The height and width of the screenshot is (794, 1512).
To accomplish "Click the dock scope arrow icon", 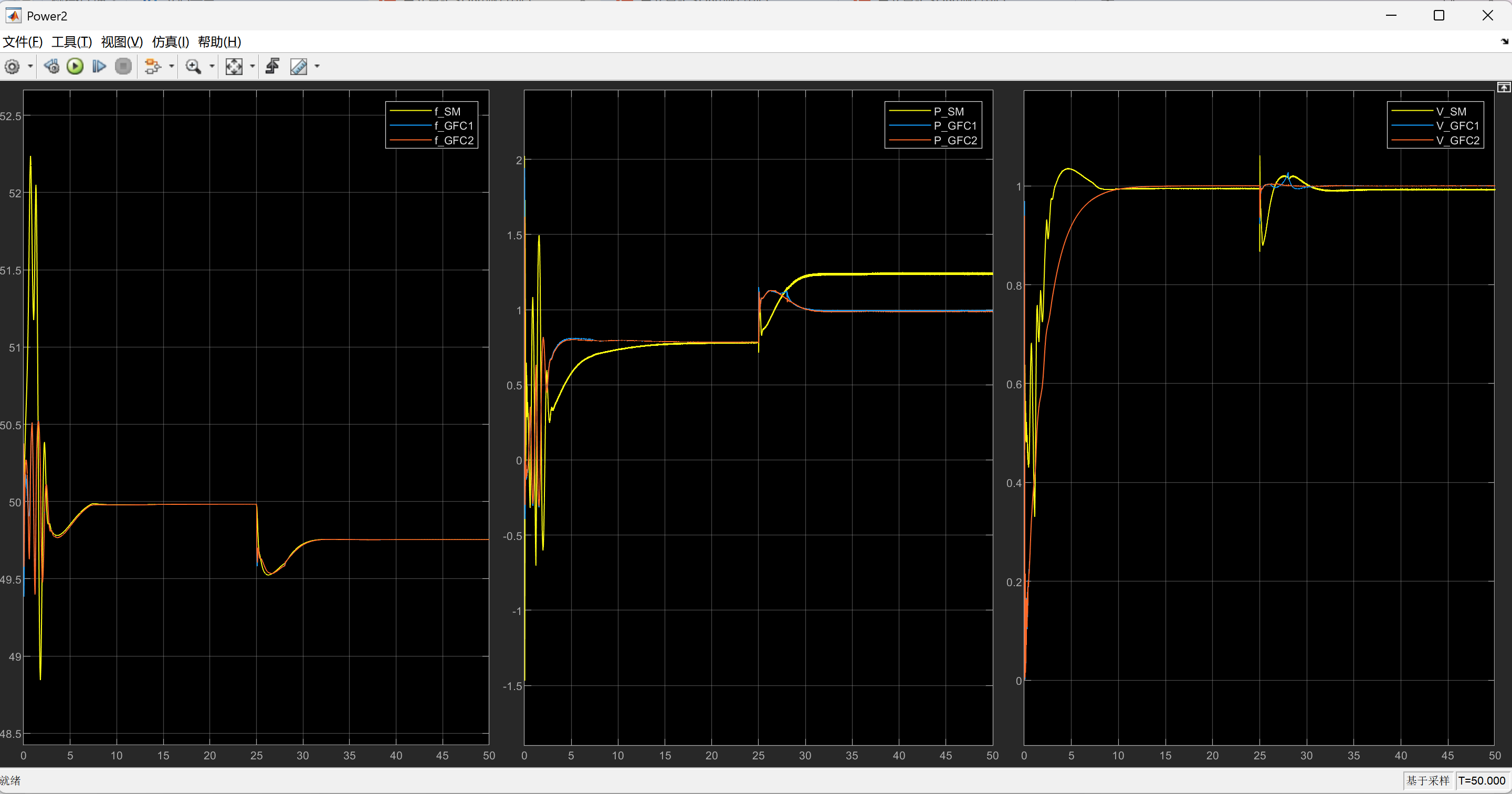I will pyautogui.click(x=1504, y=41).
